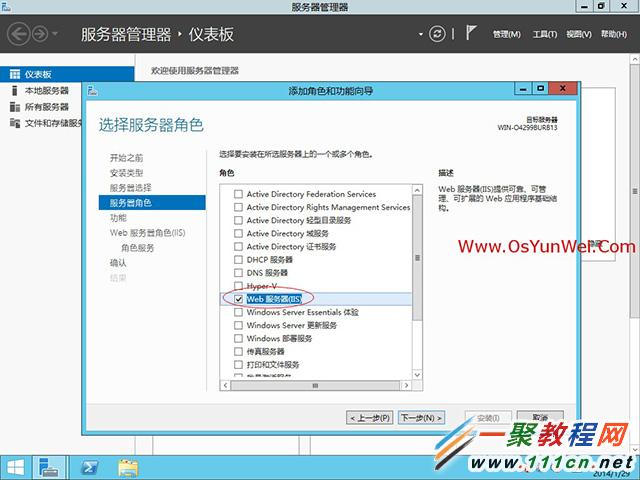The width and height of the screenshot is (640, 480).
Task: Click roles list horizontal scrollbar thumb
Action: point(315,385)
